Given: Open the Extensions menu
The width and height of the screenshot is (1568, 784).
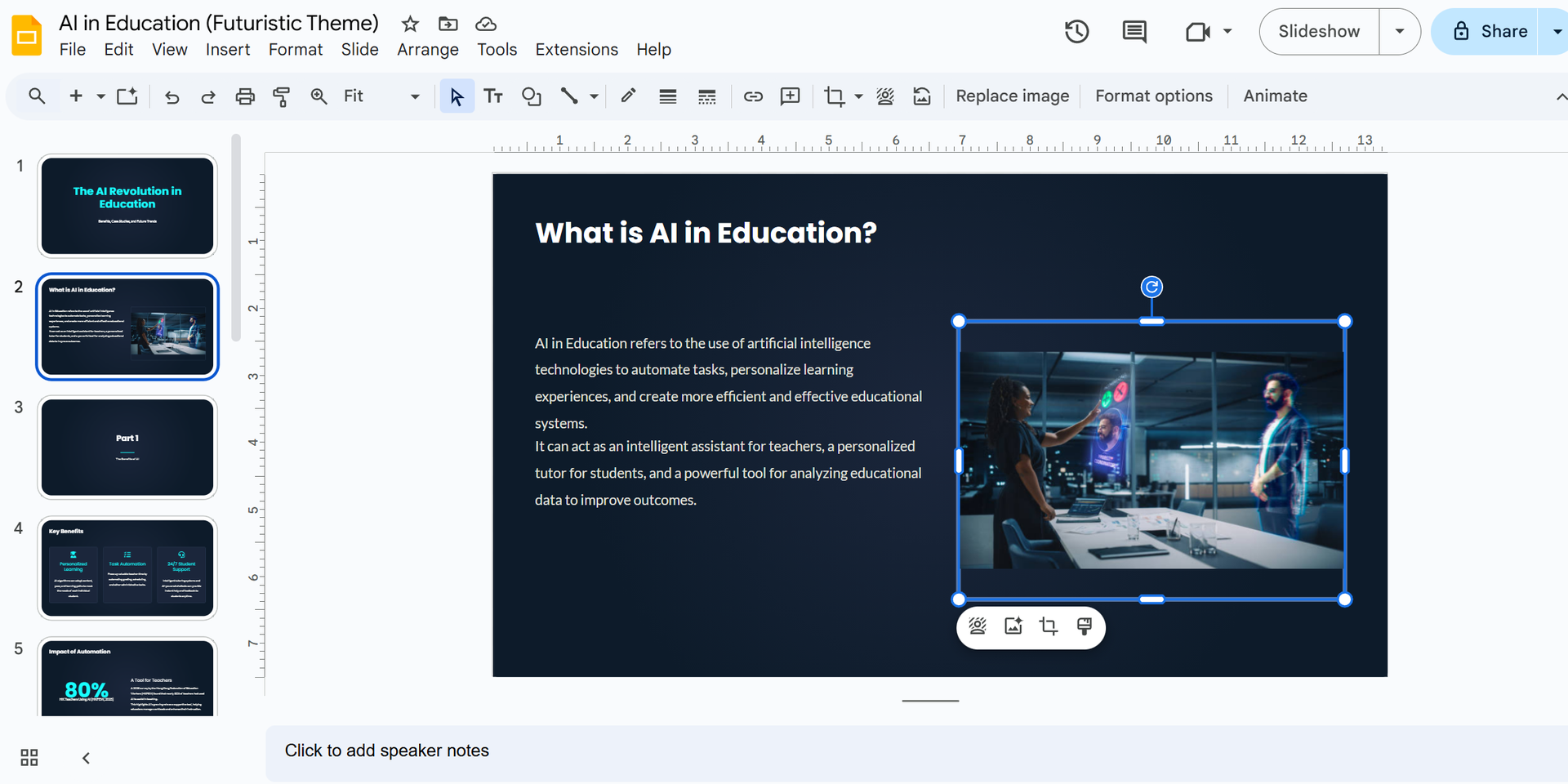Looking at the screenshot, I should (577, 50).
